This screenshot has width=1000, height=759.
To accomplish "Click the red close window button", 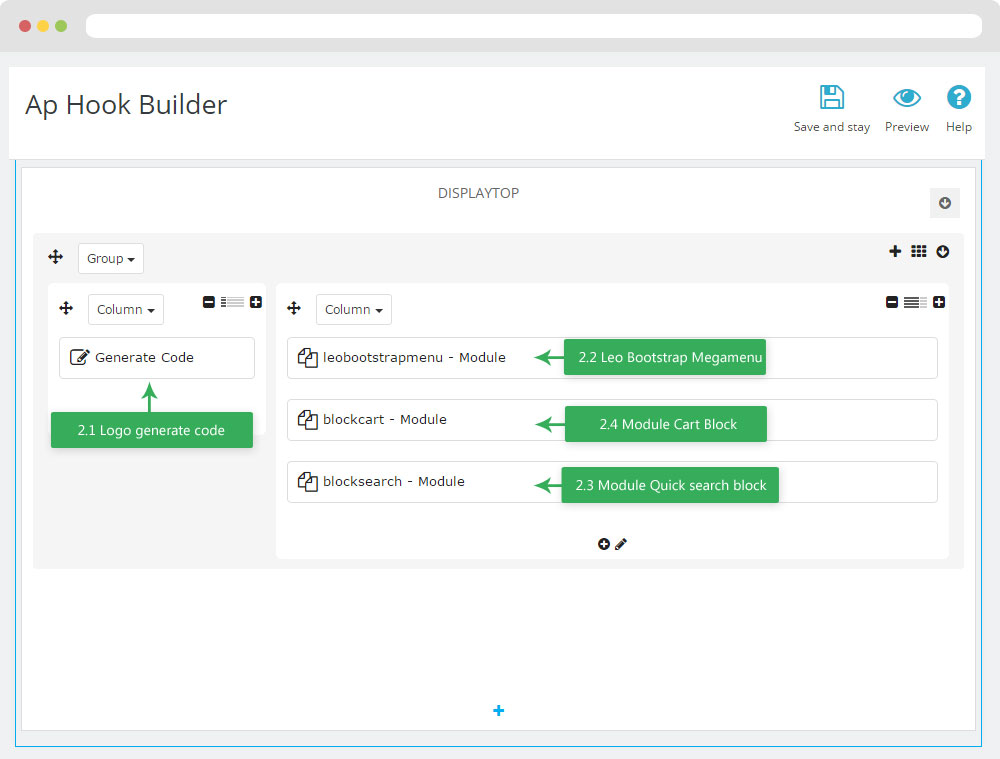I will coord(25,26).
